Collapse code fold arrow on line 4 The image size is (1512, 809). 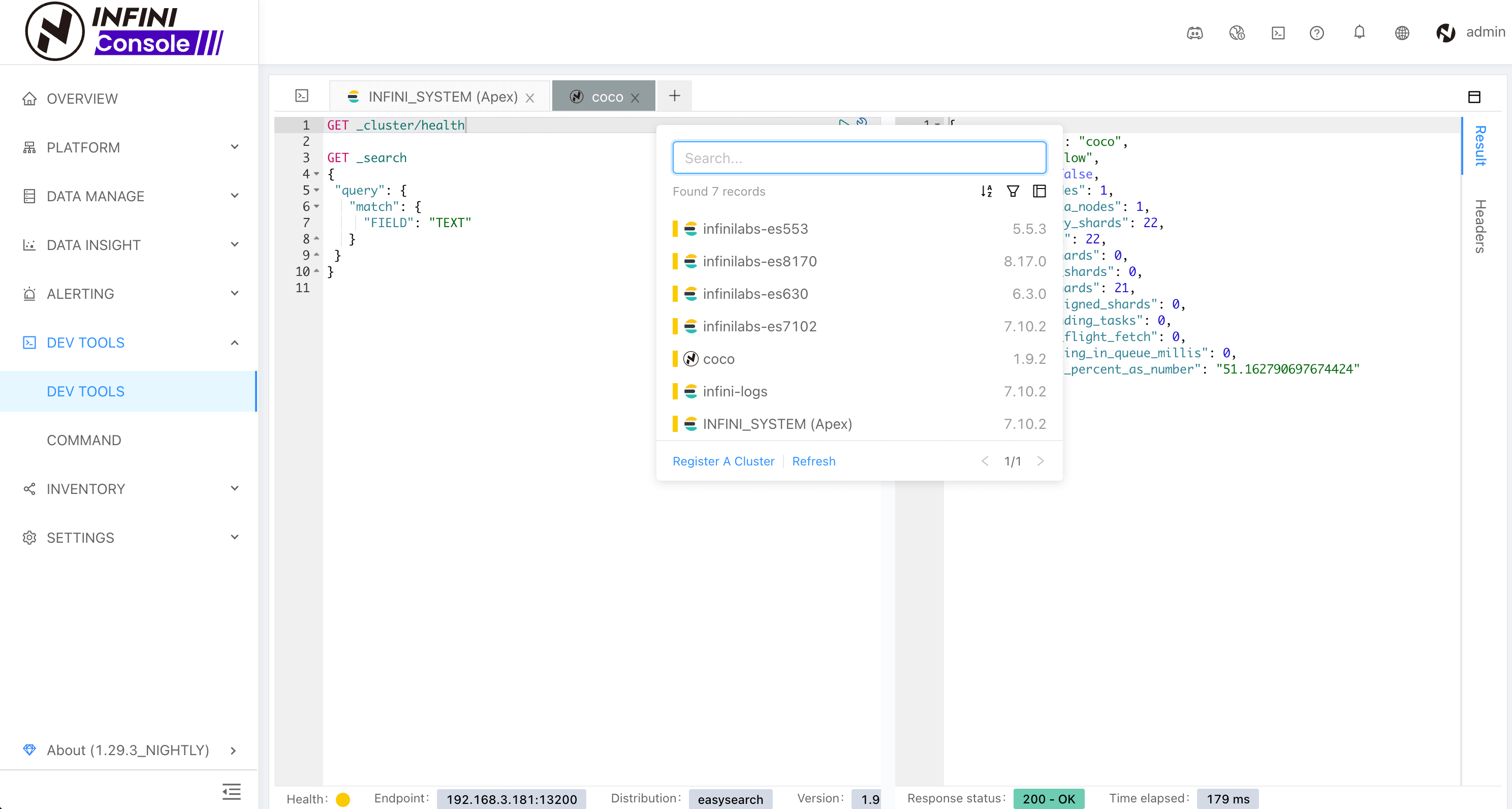317,174
